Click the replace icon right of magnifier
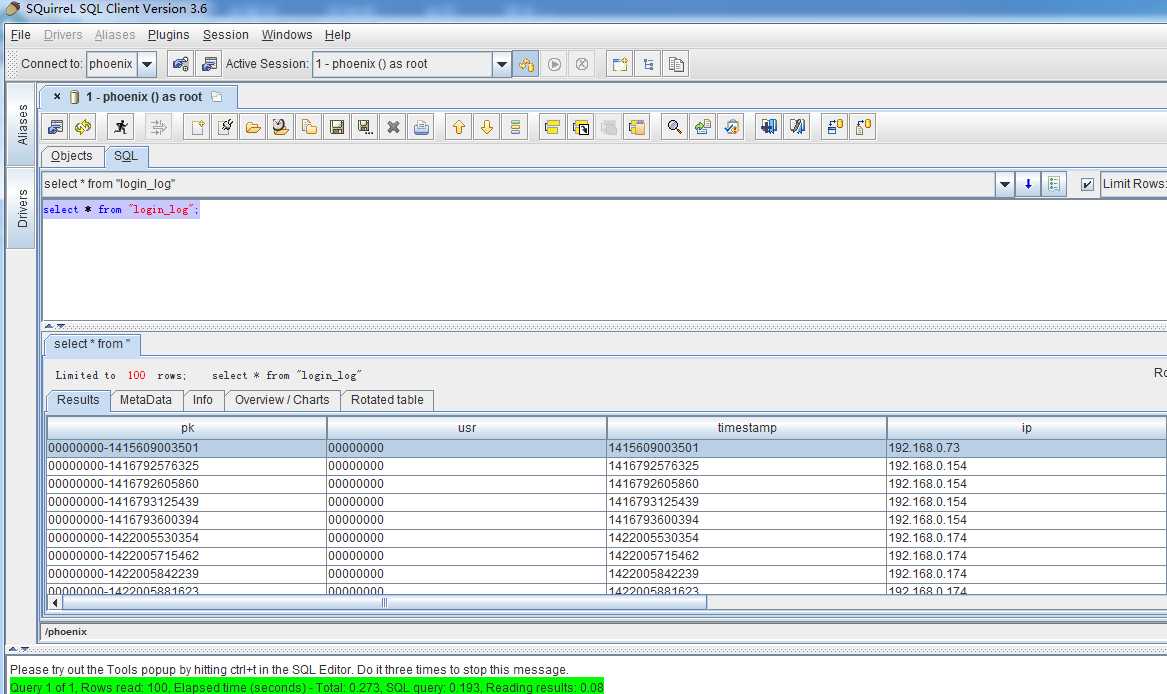The image size is (1167, 694). coord(703,127)
